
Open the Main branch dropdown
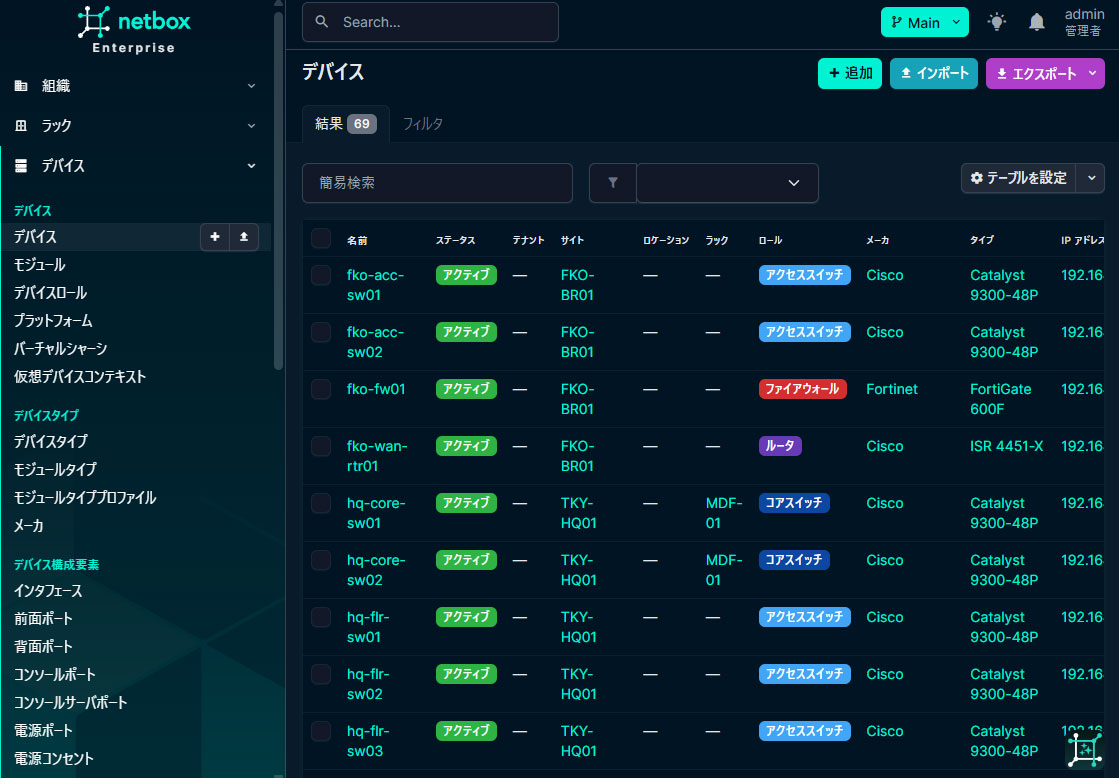[924, 22]
